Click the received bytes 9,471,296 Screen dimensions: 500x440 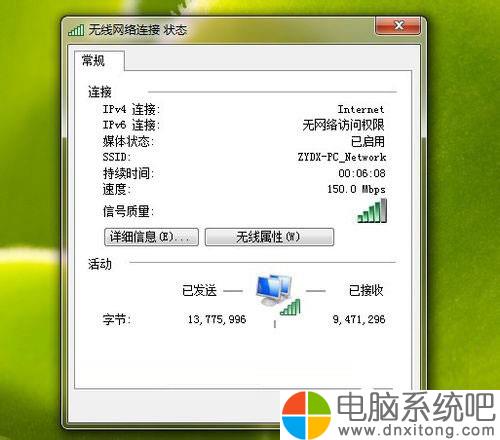coord(359,319)
